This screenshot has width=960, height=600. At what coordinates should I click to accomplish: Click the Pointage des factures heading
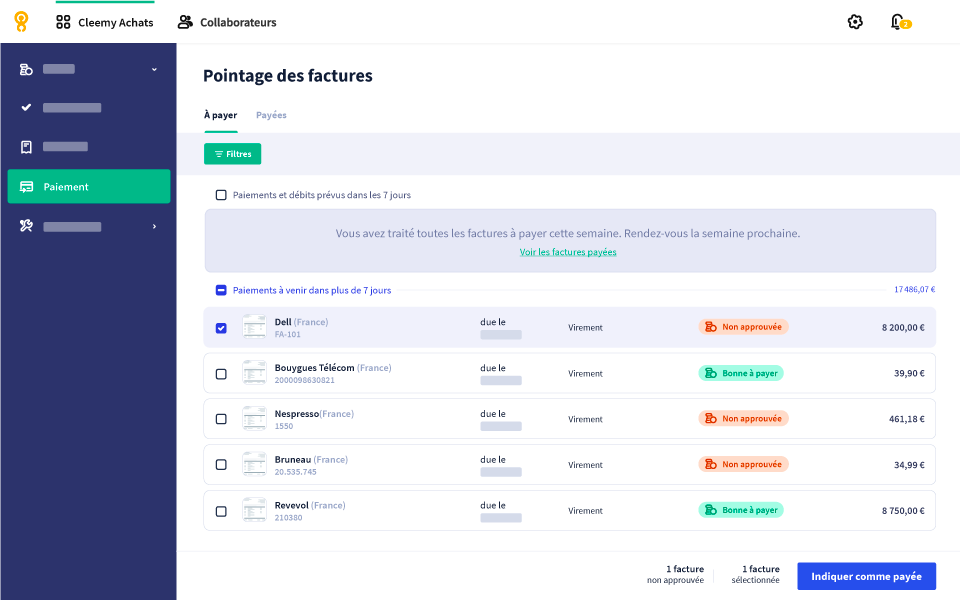(x=288, y=75)
